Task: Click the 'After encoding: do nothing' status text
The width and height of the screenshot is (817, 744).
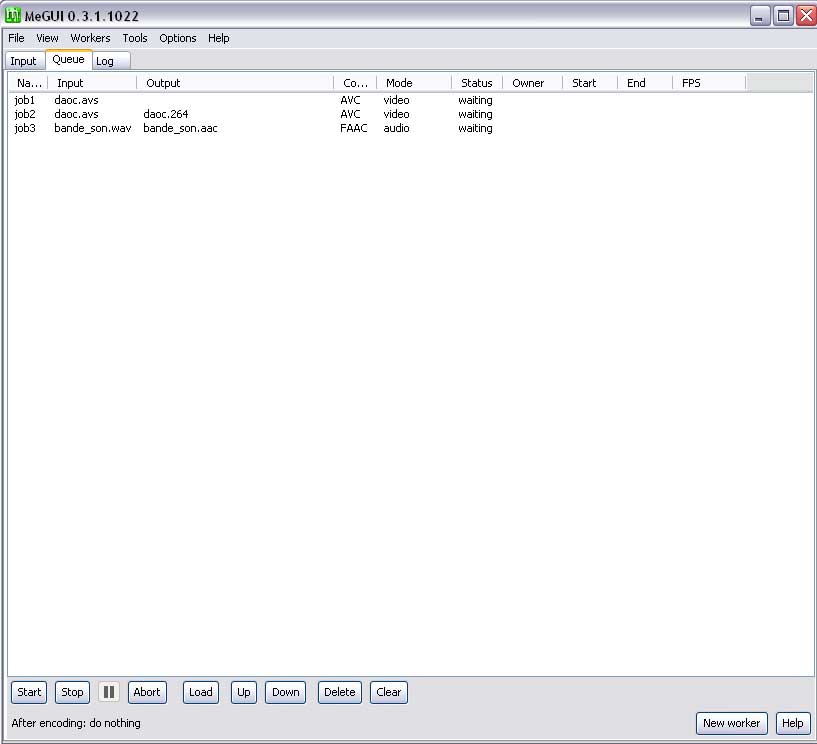Action: 76,723
